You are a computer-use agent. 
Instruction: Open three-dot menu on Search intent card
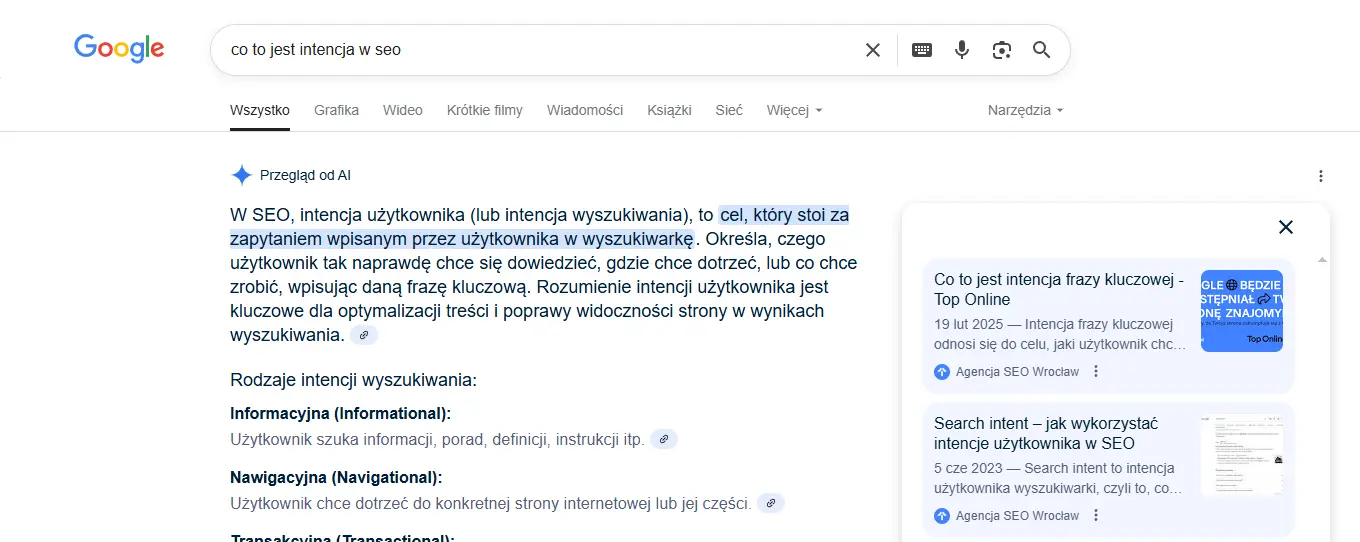coord(1096,516)
